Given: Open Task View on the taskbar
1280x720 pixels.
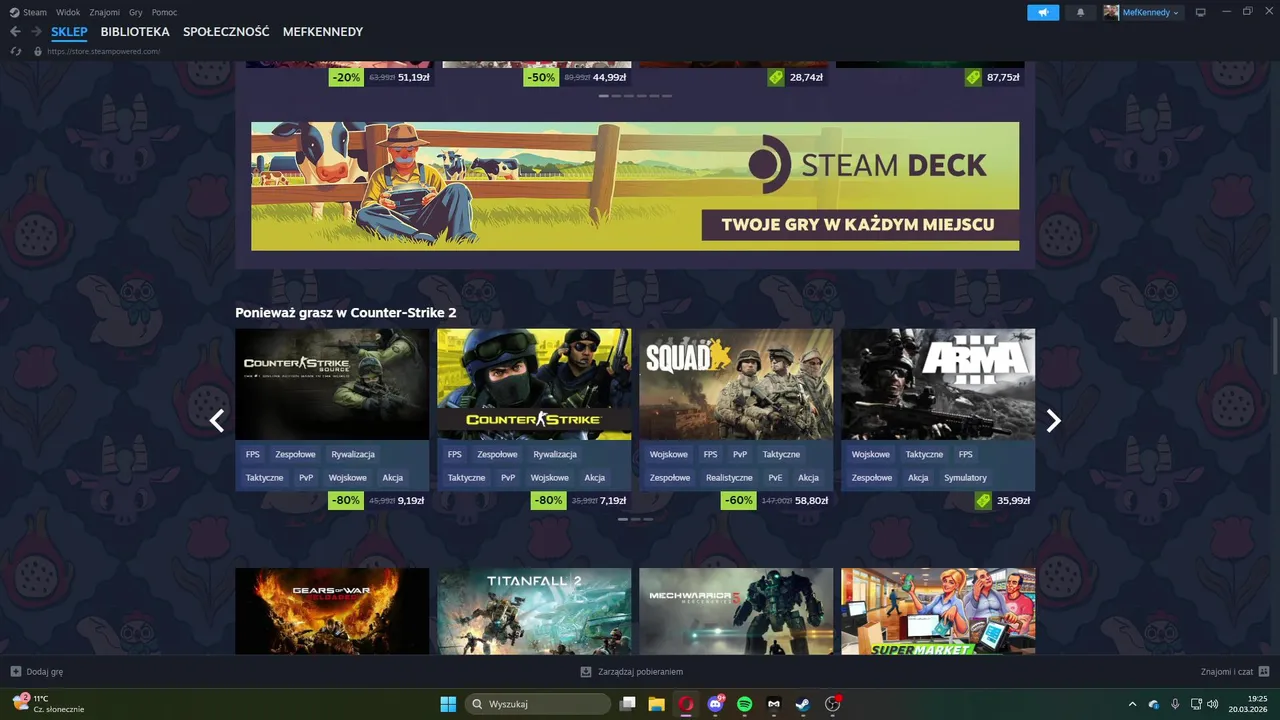Looking at the screenshot, I should [628, 704].
